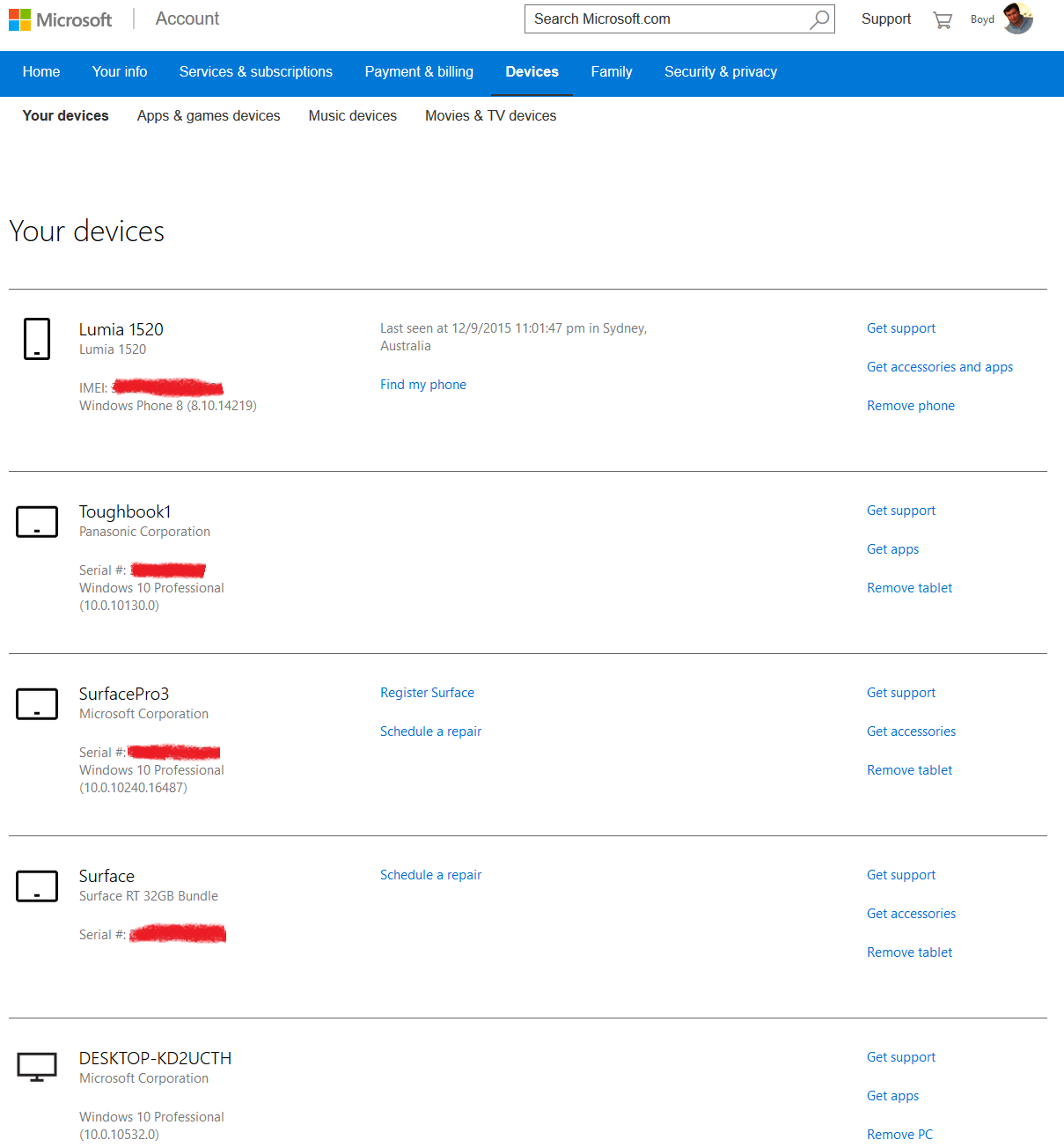This screenshot has height=1147, width=1064.
Task: Switch to Music devices
Action: point(353,115)
